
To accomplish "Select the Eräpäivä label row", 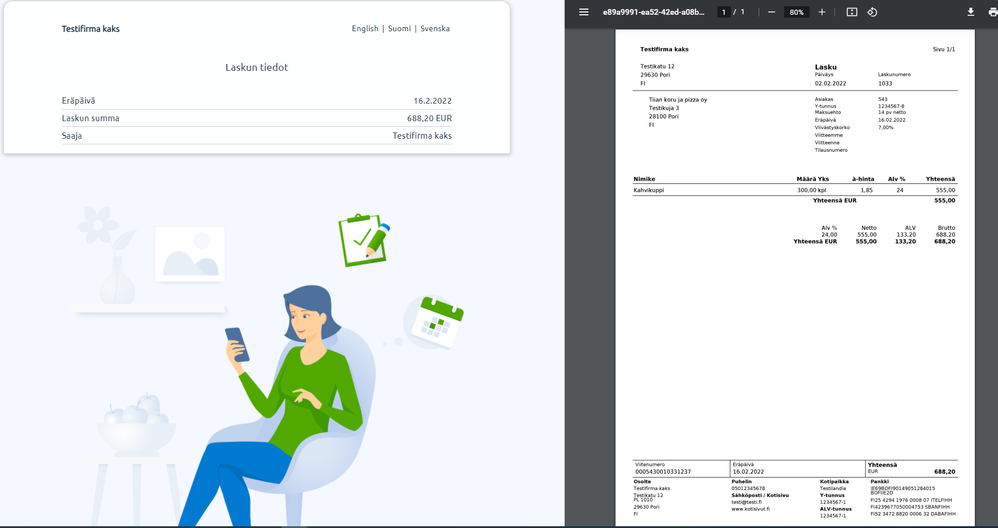I will coord(257,101).
